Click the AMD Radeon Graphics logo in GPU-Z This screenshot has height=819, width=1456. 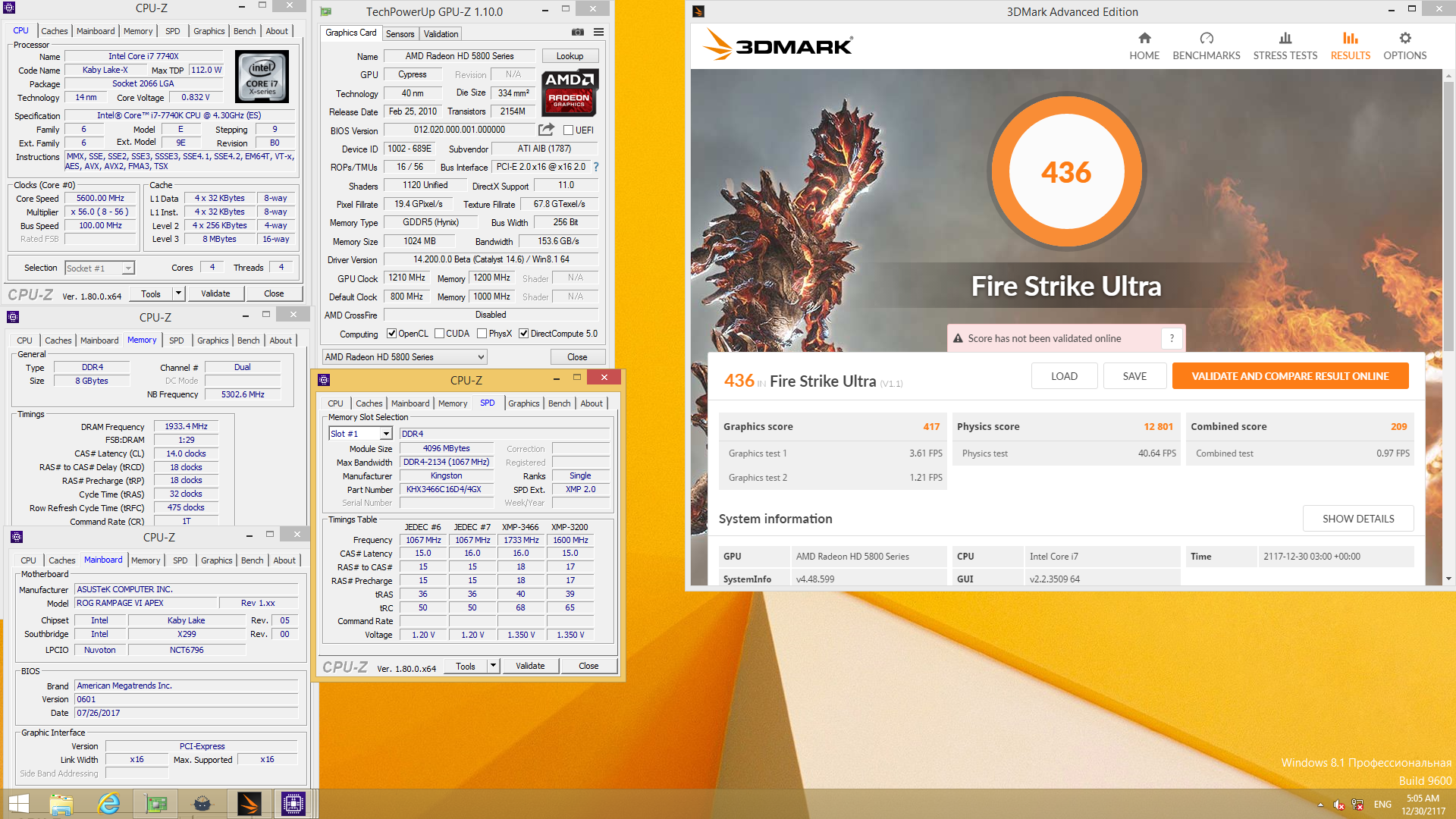coord(570,91)
